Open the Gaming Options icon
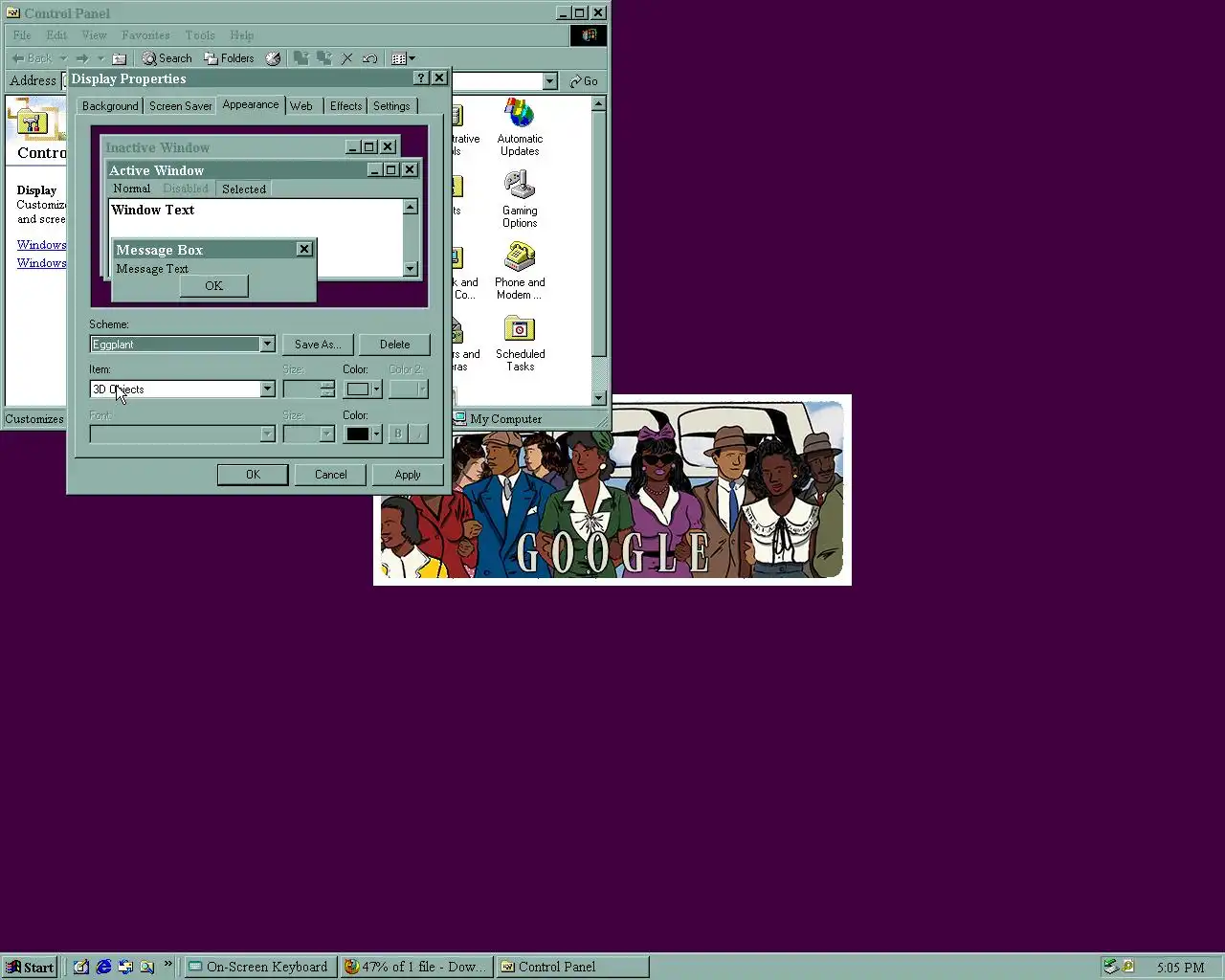This screenshot has height=980, width=1225. pos(520,199)
